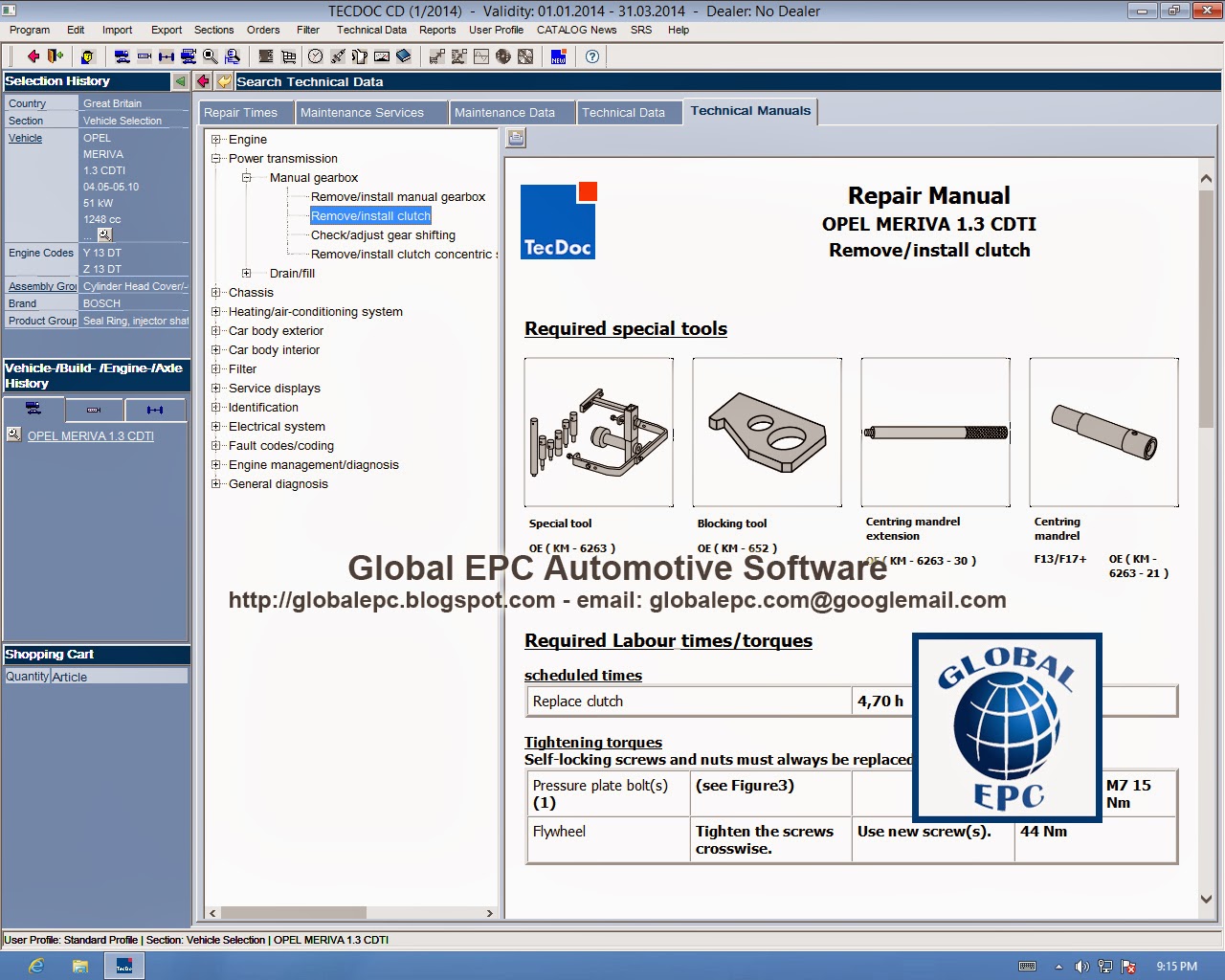Click the magnifying glass search toolbar icon
1225x980 pixels.
point(211,56)
